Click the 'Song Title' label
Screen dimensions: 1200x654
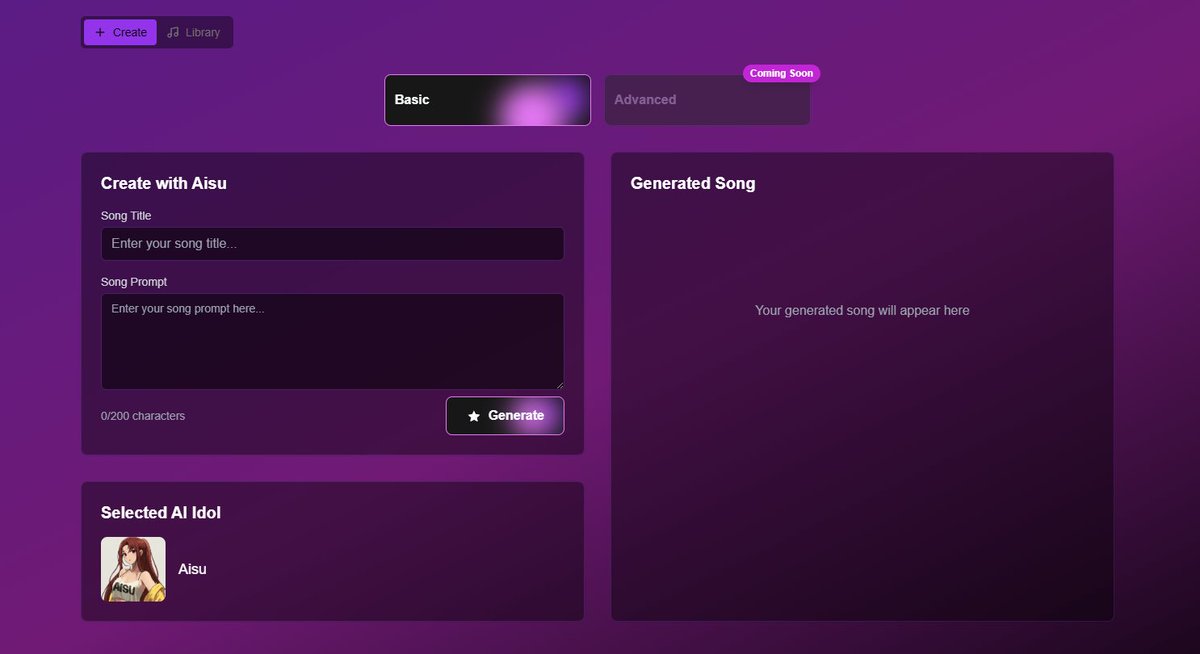[126, 215]
